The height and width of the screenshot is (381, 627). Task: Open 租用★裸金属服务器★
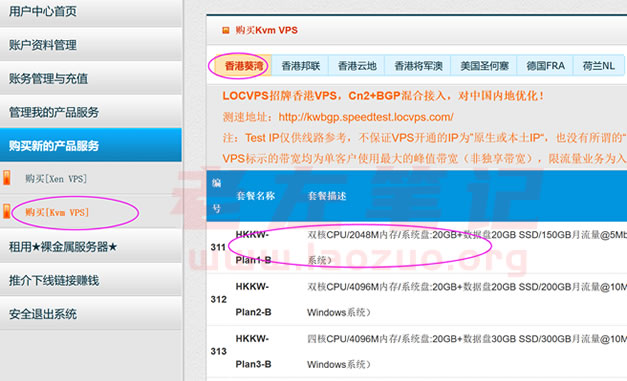[91, 247]
